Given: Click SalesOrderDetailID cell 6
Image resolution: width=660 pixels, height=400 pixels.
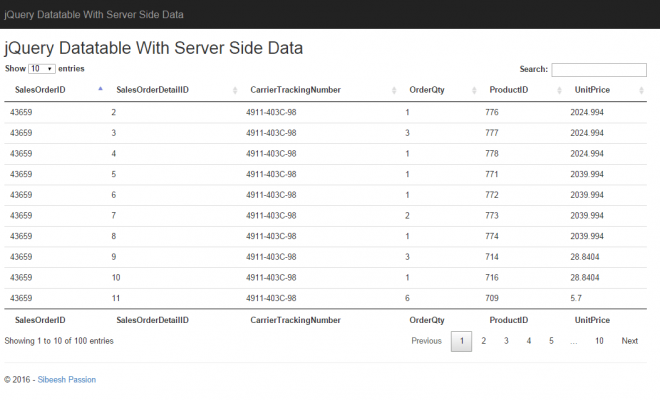Looking at the screenshot, I should click(x=114, y=195).
